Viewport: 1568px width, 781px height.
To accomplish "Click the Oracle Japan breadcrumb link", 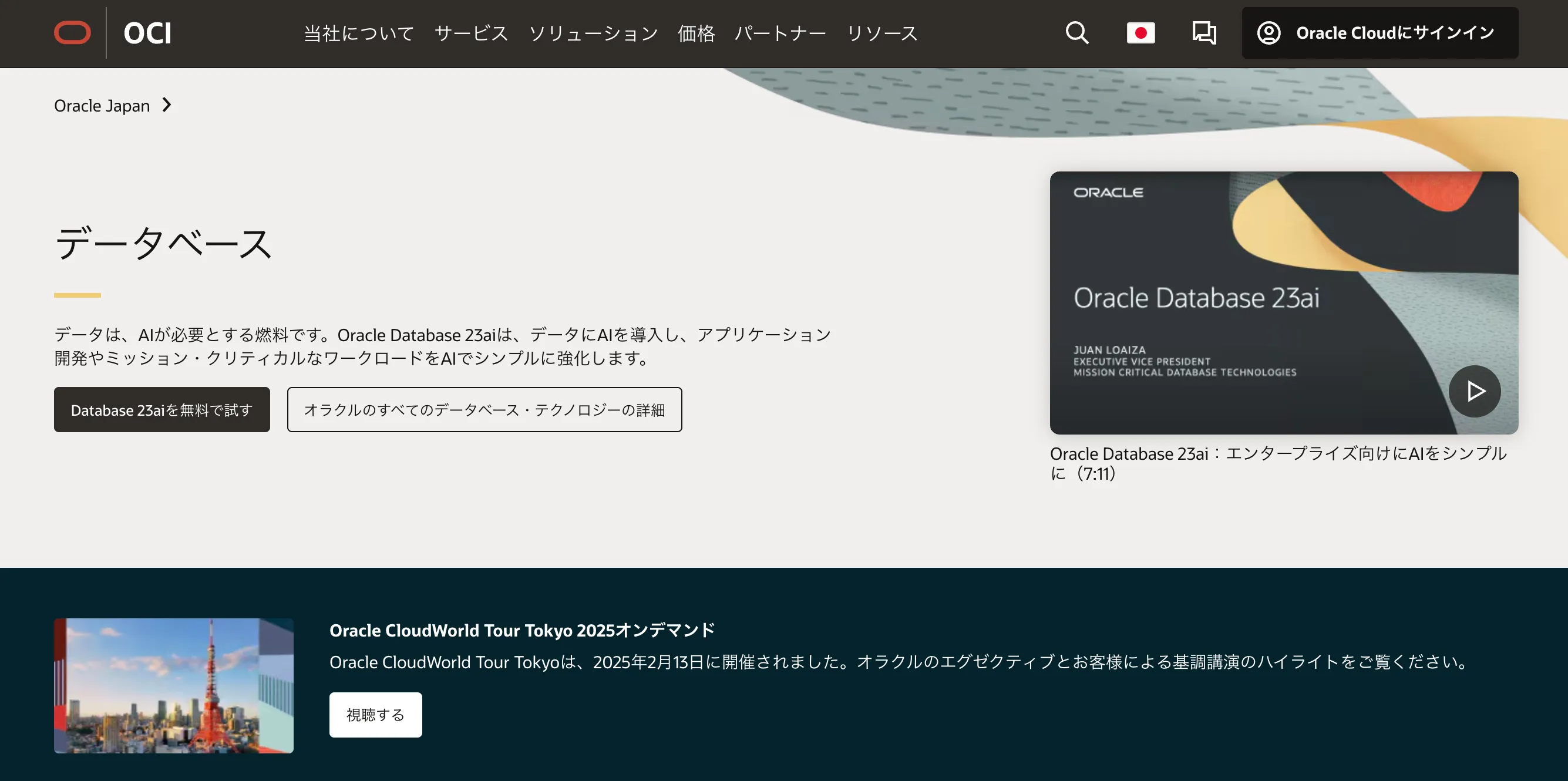I will point(102,105).
